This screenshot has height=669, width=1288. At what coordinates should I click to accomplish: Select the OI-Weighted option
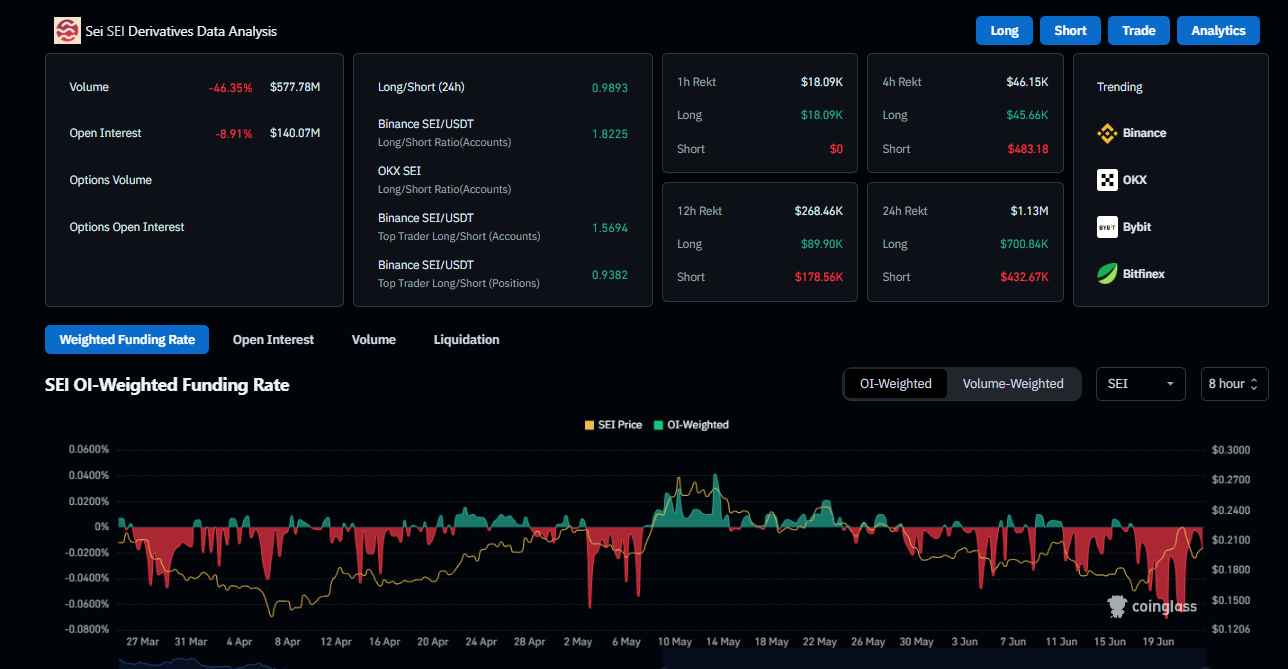(x=896, y=384)
